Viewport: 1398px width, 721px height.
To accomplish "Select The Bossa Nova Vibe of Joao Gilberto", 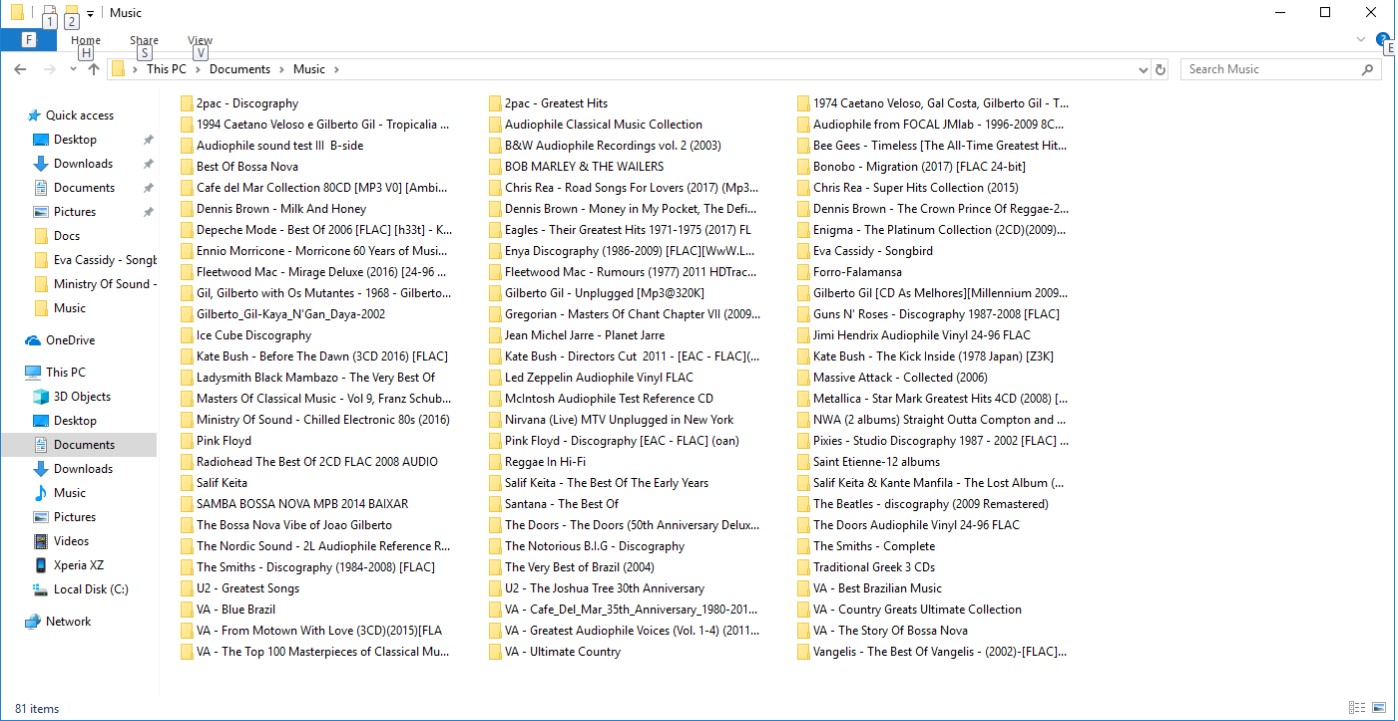I will (x=294, y=525).
